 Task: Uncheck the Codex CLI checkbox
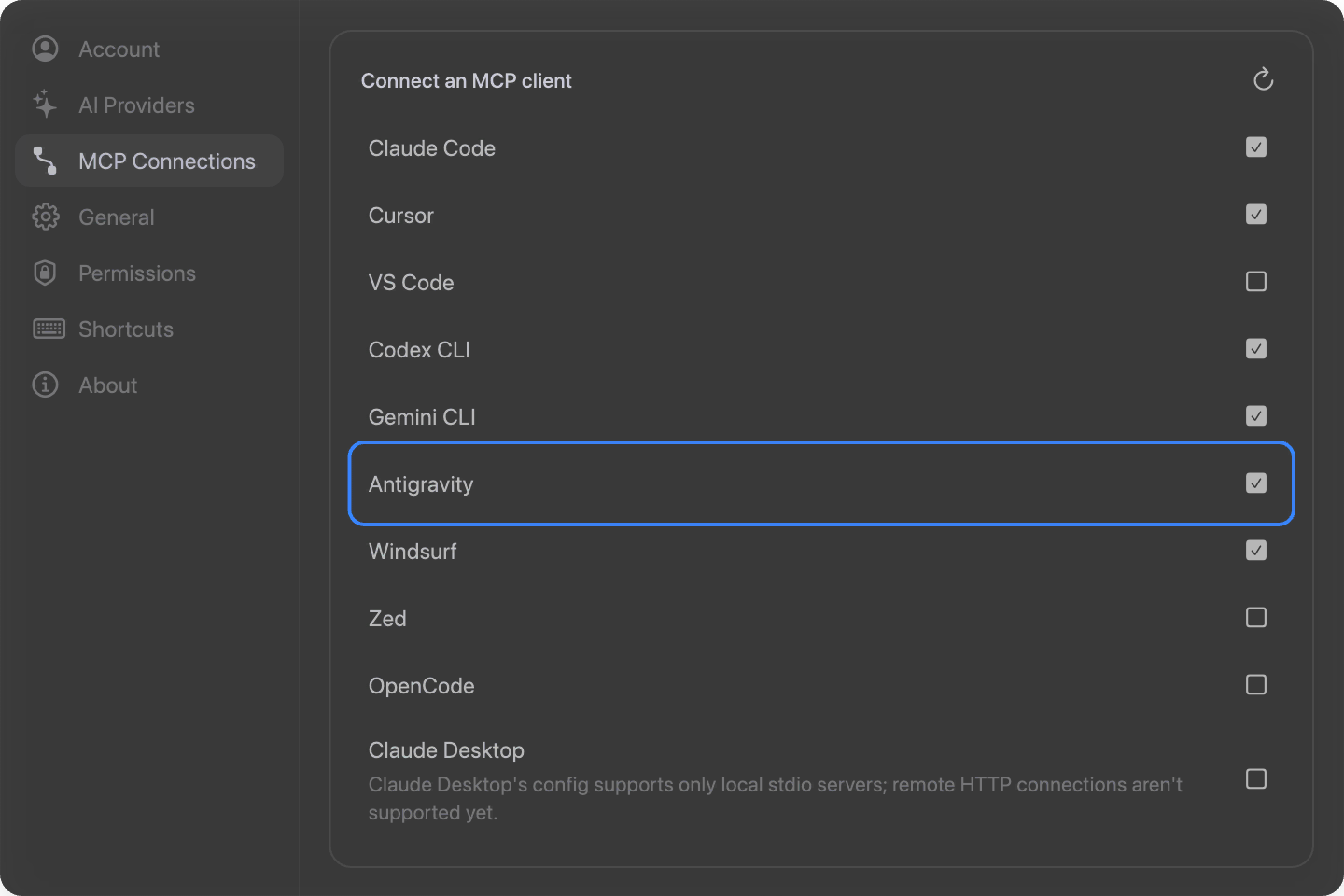[x=1256, y=349]
